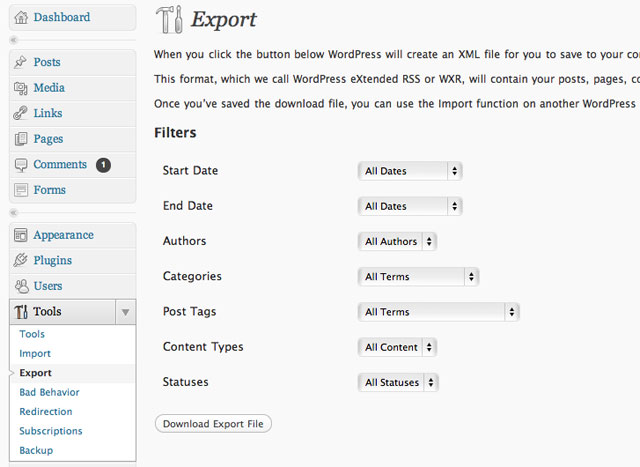Click the Links chain icon
The height and width of the screenshot is (467, 640).
click(x=20, y=113)
